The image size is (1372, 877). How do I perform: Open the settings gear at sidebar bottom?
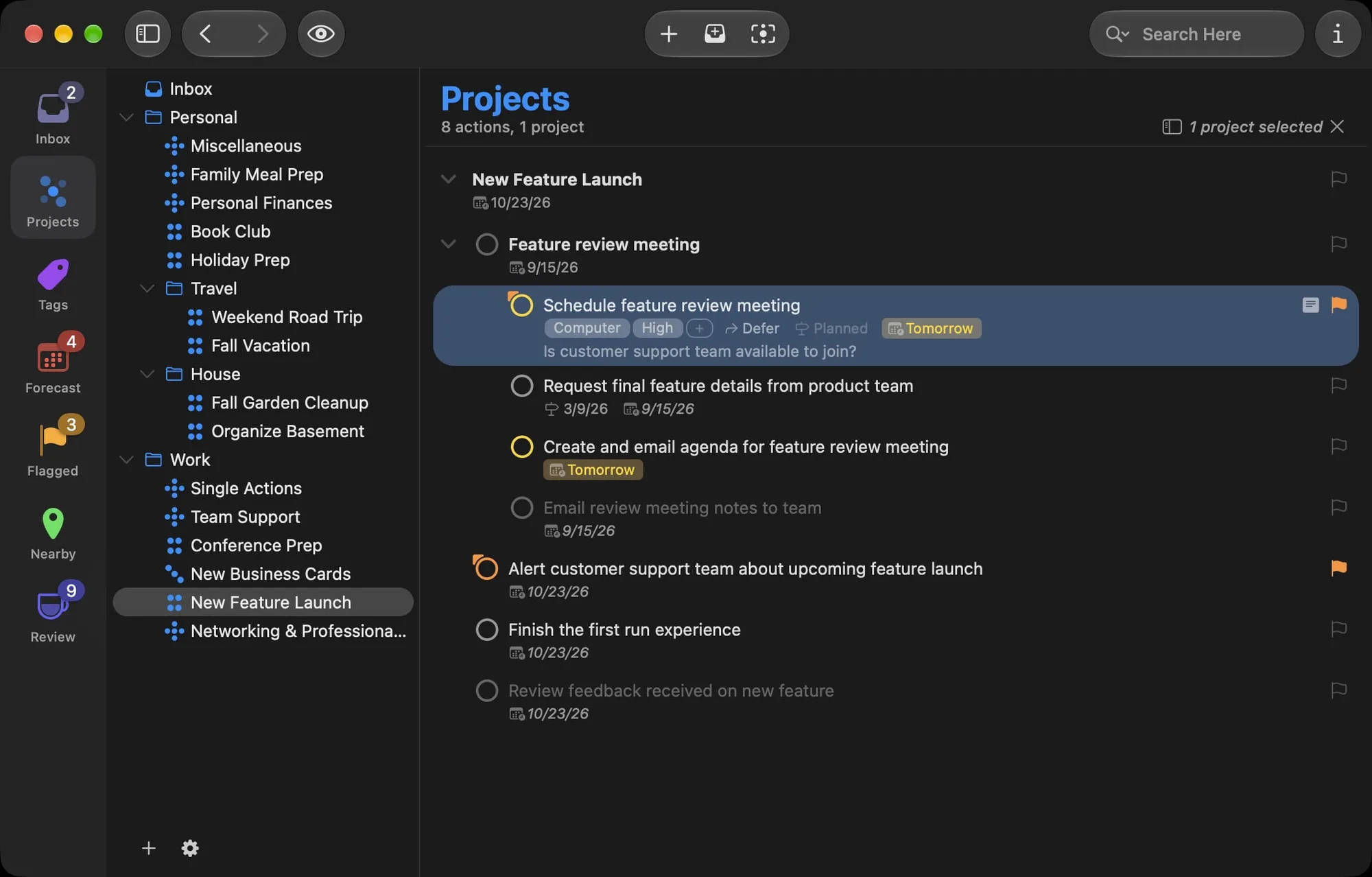(190, 848)
